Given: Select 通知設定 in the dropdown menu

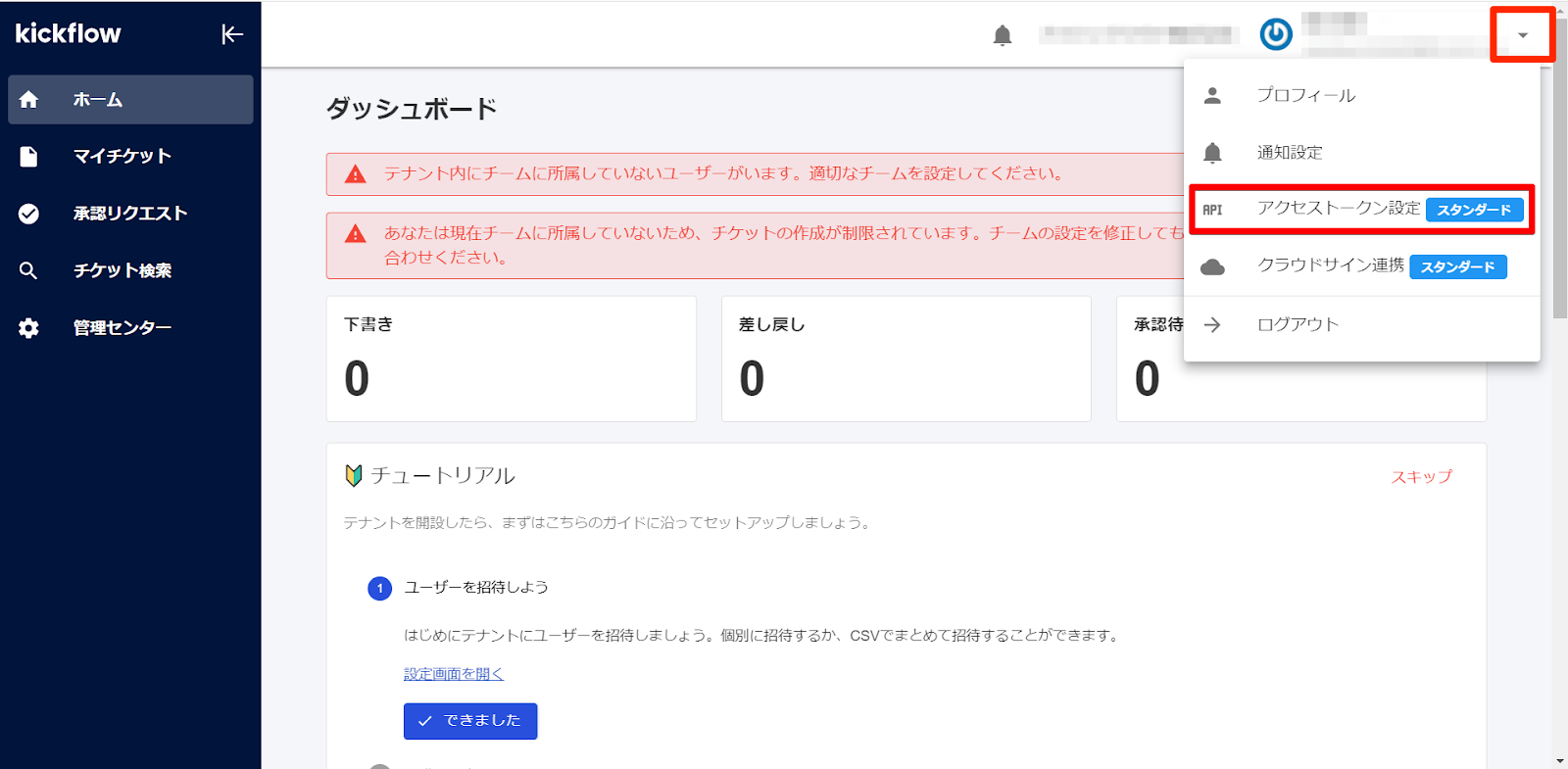Looking at the screenshot, I should [x=1290, y=153].
